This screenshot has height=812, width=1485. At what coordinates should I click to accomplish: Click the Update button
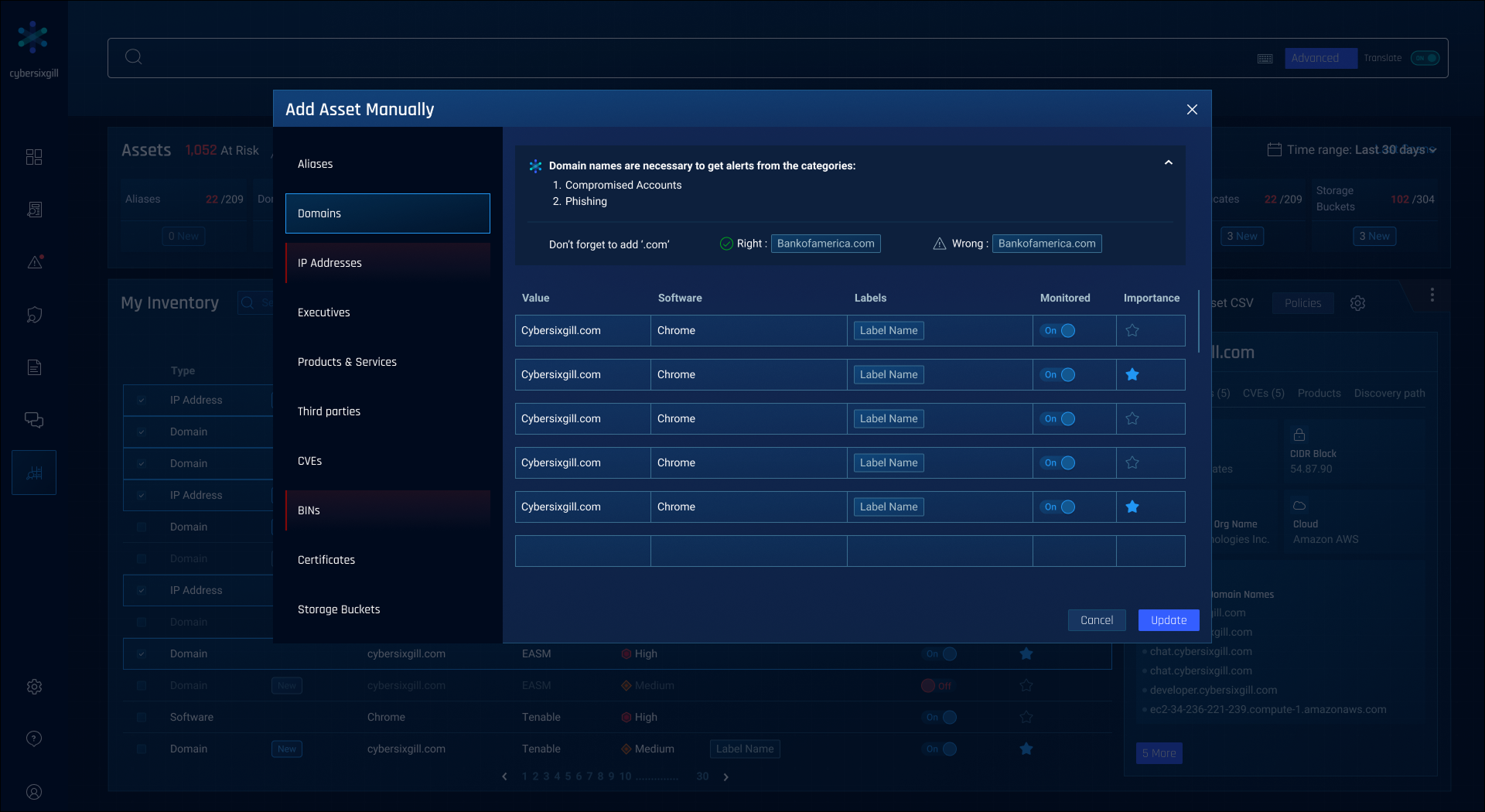[x=1169, y=620]
